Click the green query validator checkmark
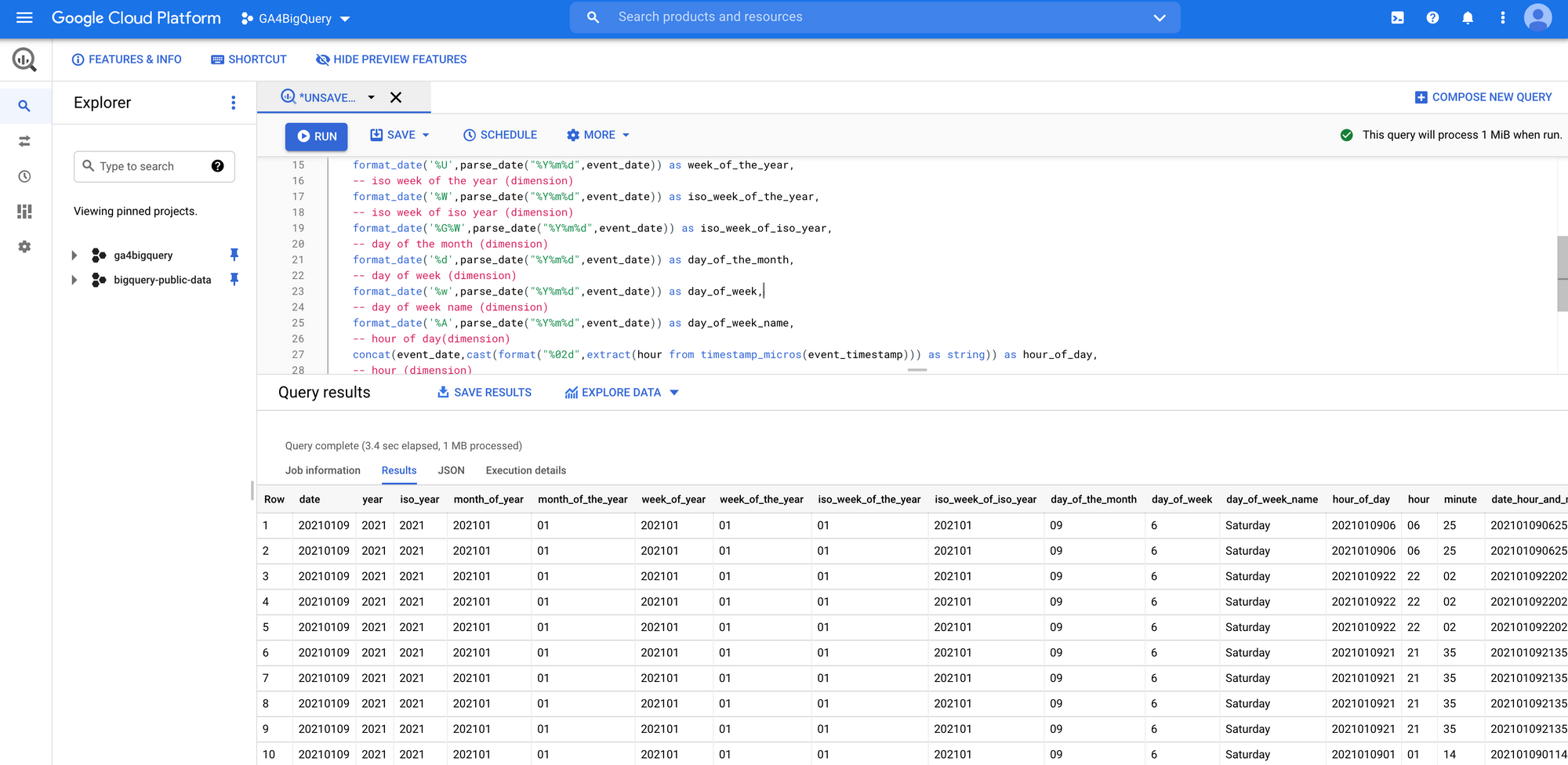 1346,135
